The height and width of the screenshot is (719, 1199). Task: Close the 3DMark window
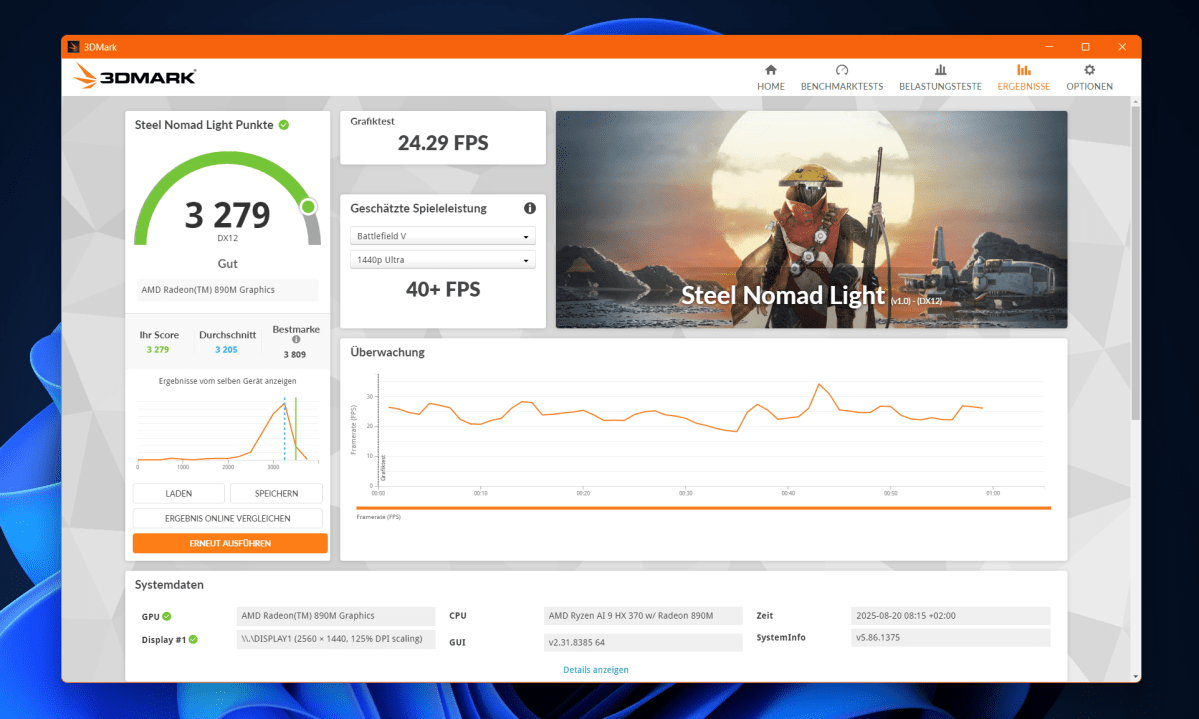pyautogui.click(x=1122, y=47)
